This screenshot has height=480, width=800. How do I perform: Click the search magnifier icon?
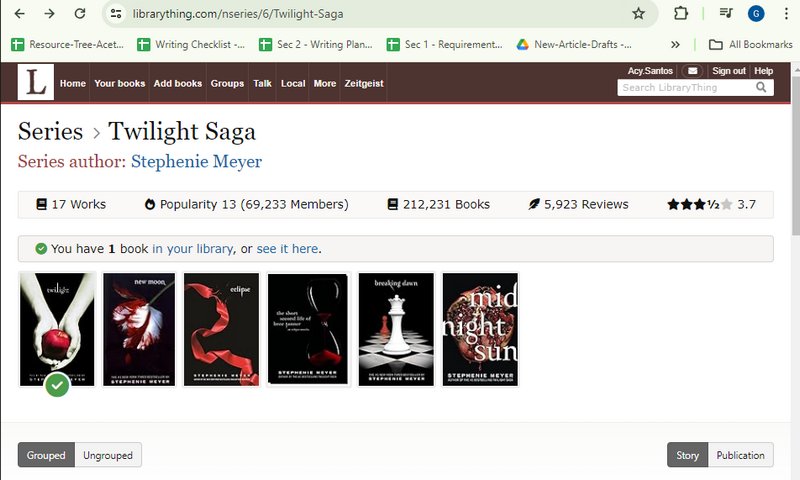click(761, 87)
